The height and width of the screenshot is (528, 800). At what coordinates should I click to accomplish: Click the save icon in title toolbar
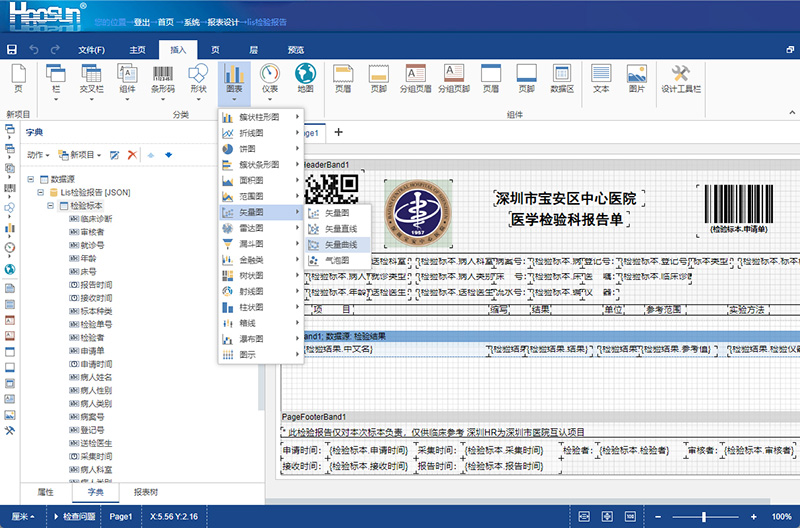tap(11, 49)
